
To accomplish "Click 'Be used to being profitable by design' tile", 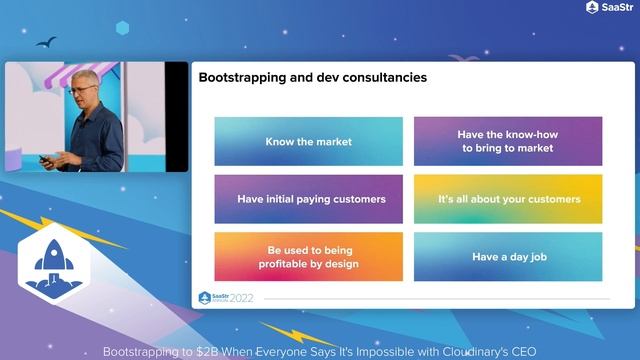I will [309, 257].
